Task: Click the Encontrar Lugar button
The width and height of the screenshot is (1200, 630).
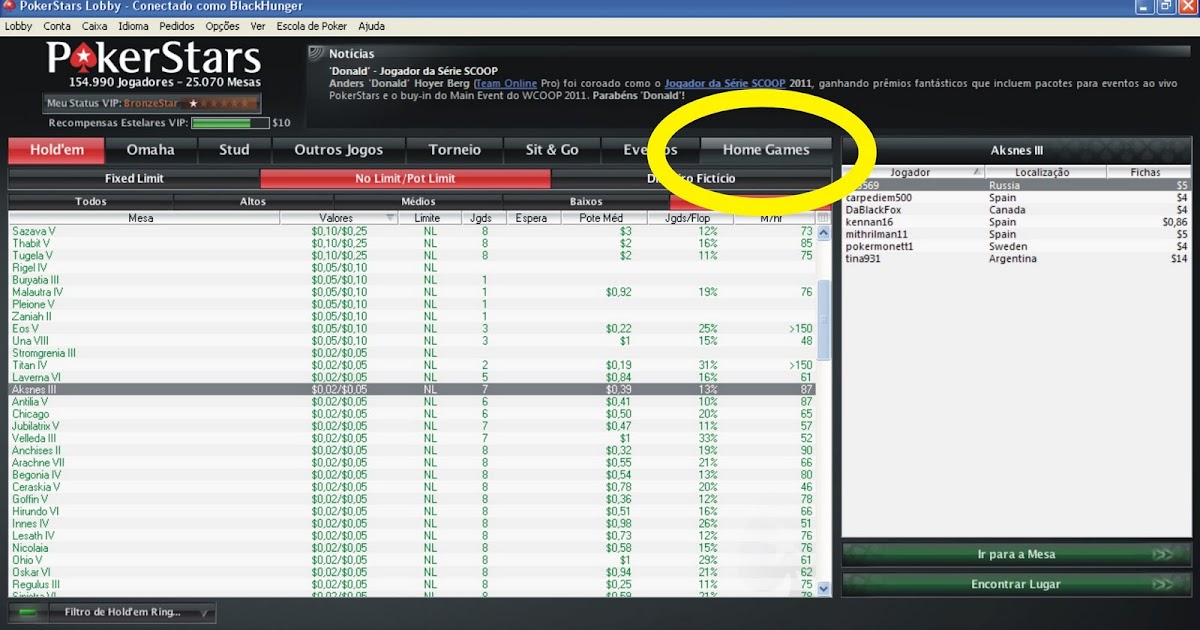Action: click(x=1016, y=584)
